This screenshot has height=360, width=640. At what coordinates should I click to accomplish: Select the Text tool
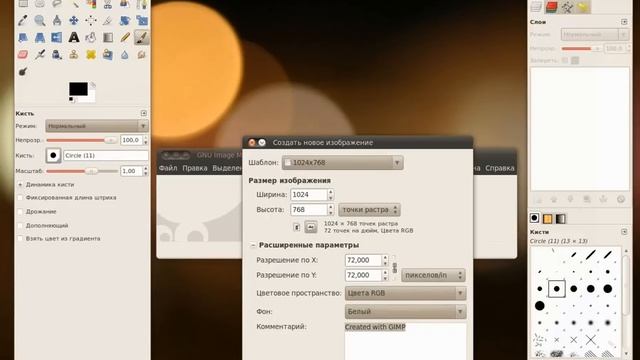[x=74, y=38]
